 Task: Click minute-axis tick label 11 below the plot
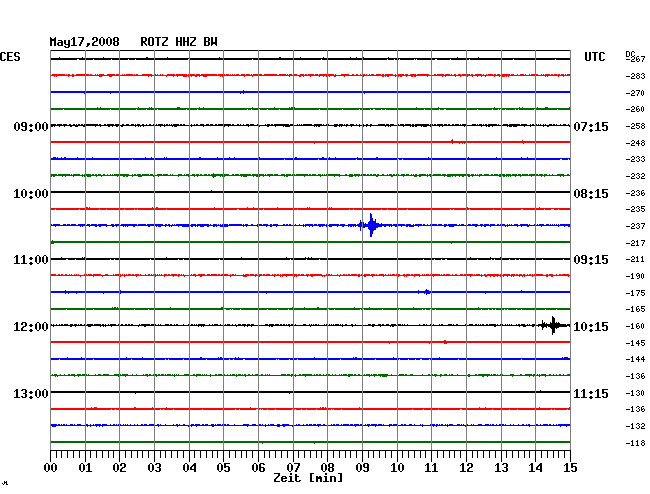point(432,468)
